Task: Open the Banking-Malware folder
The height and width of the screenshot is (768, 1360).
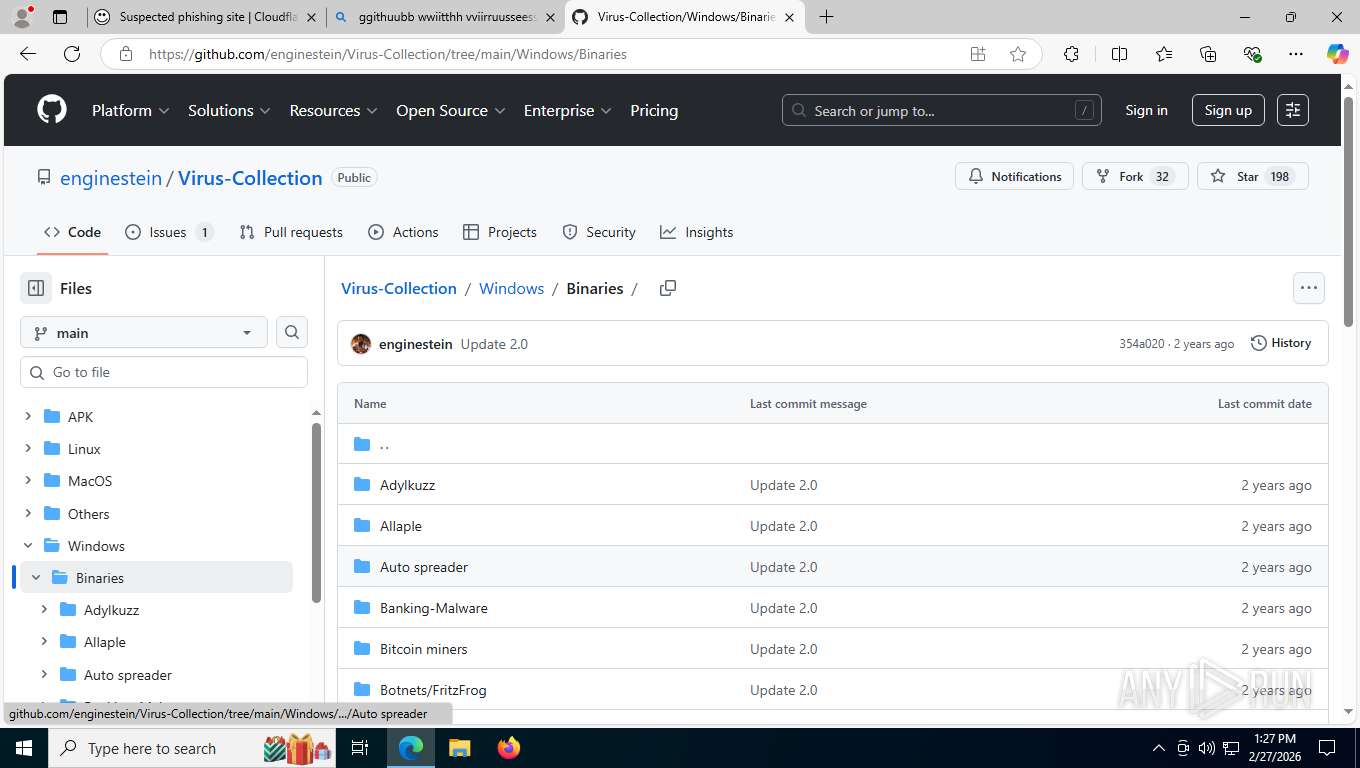Action: click(433, 608)
